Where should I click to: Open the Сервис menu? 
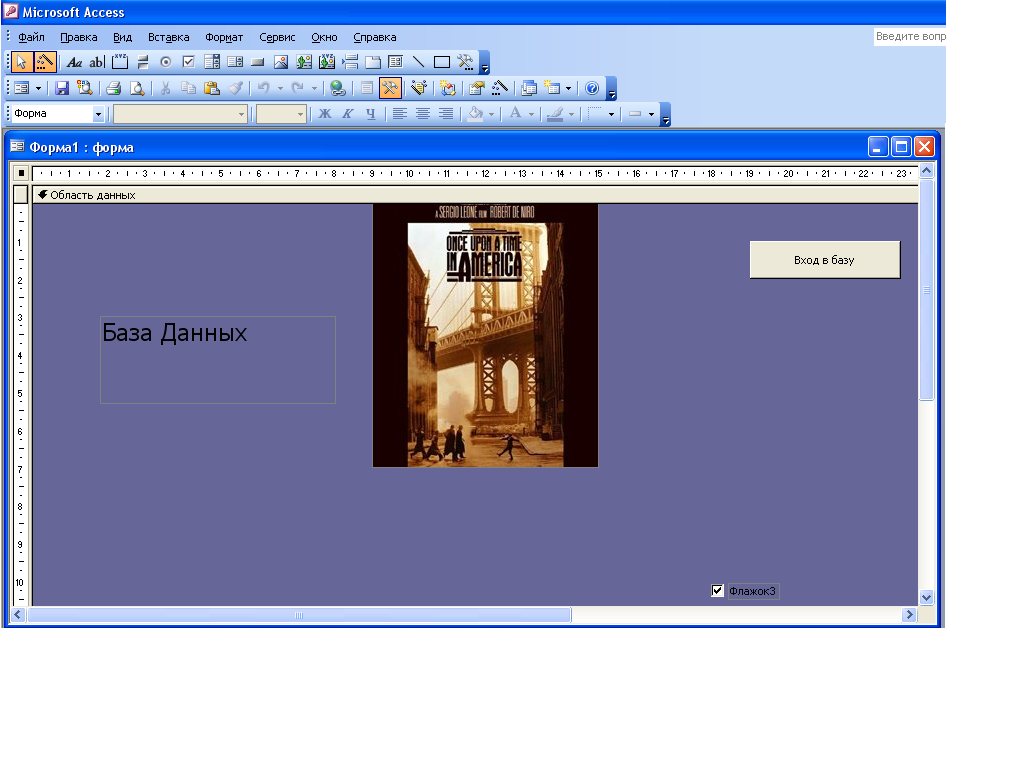(x=277, y=37)
